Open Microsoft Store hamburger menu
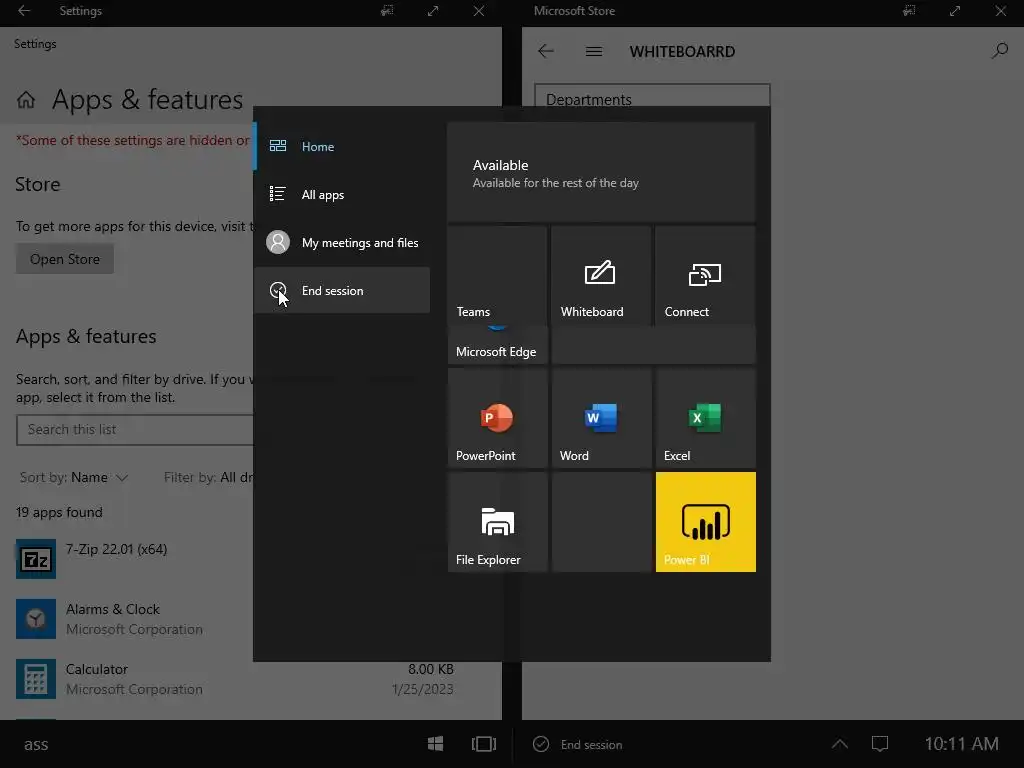This screenshot has width=1024, height=768. tap(594, 51)
